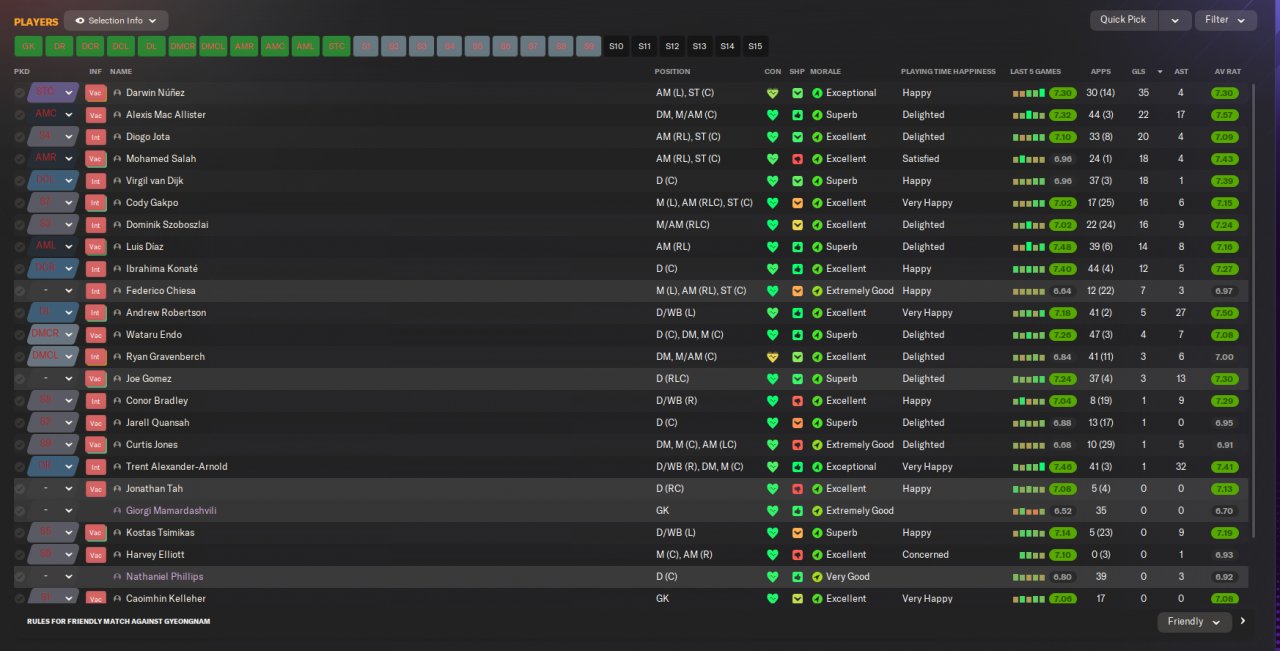Click Federico Chiesa's morale arrow icon
This screenshot has height=651, width=1280.
coord(817,291)
